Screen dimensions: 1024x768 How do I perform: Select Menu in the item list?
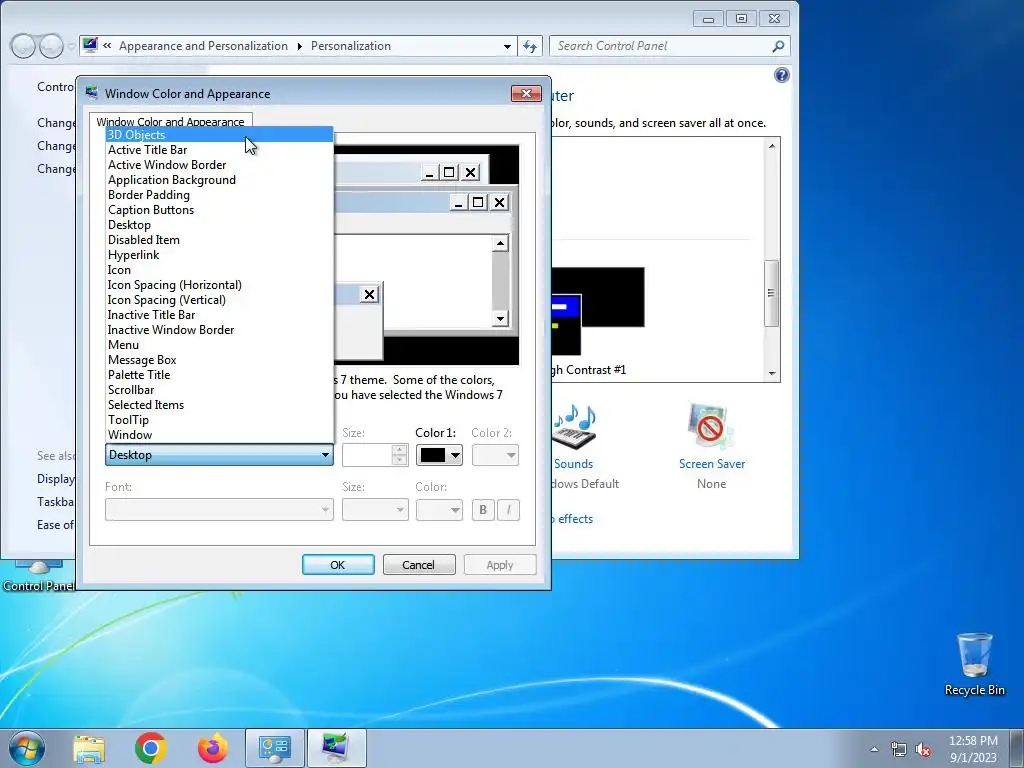219,345
